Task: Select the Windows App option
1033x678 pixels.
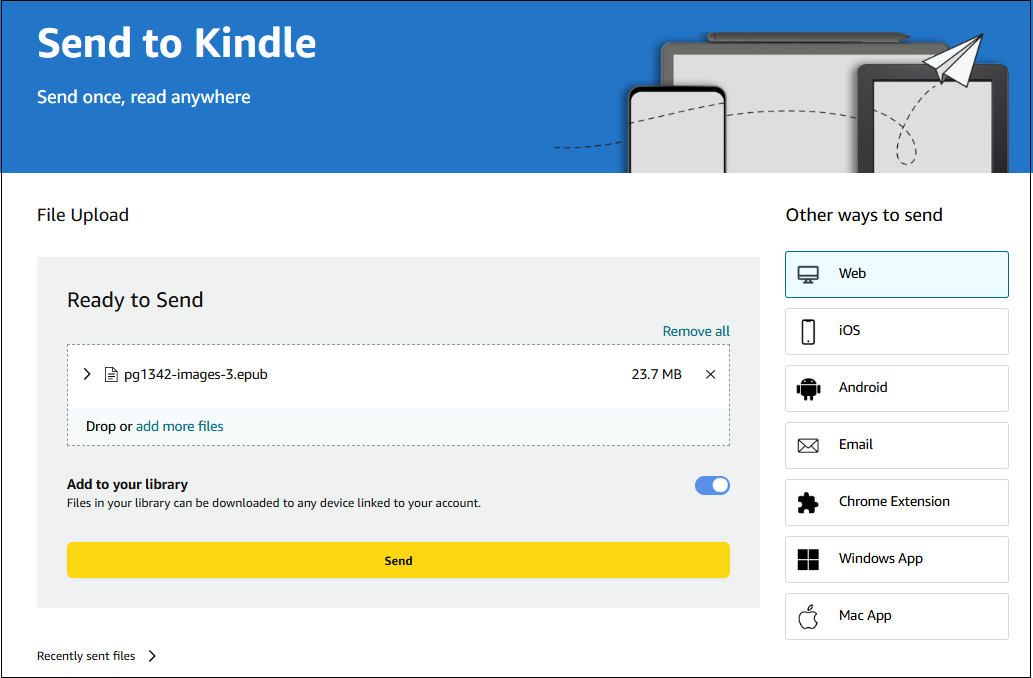Action: (x=897, y=559)
